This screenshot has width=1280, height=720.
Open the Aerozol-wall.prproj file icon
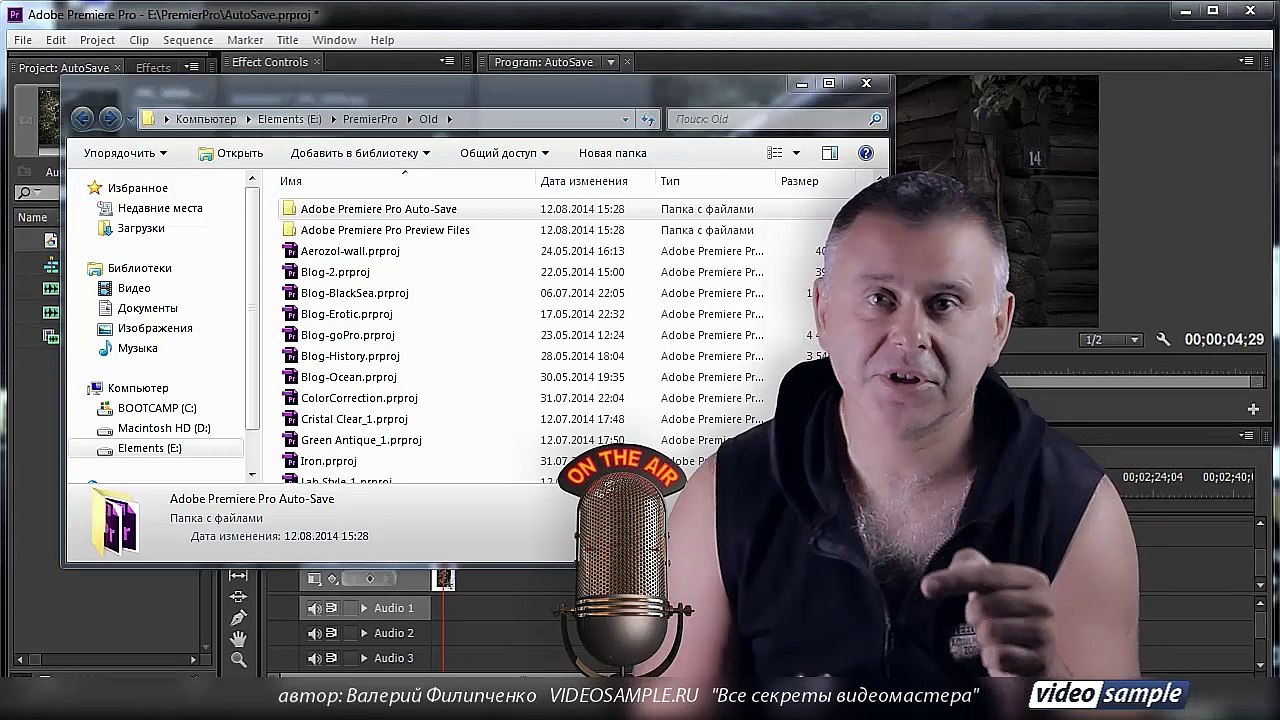pyautogui.click(x=289, y=251)
